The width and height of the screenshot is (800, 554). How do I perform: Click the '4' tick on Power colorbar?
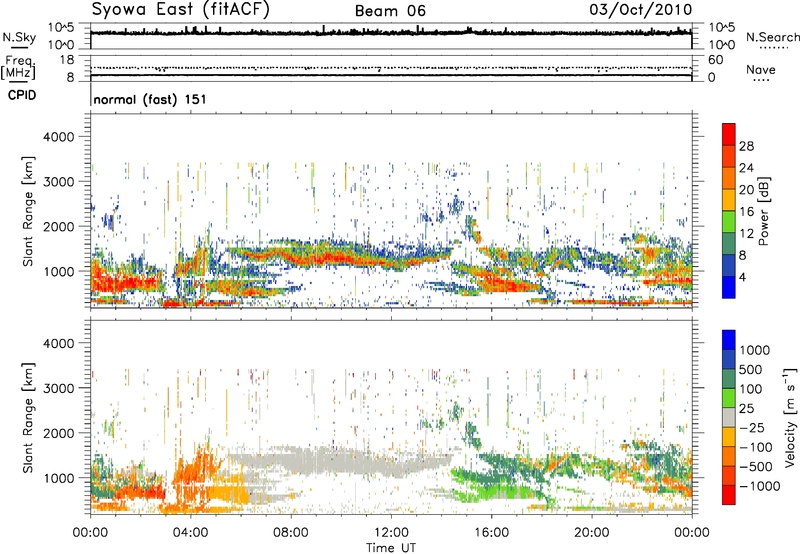point(743,277)
